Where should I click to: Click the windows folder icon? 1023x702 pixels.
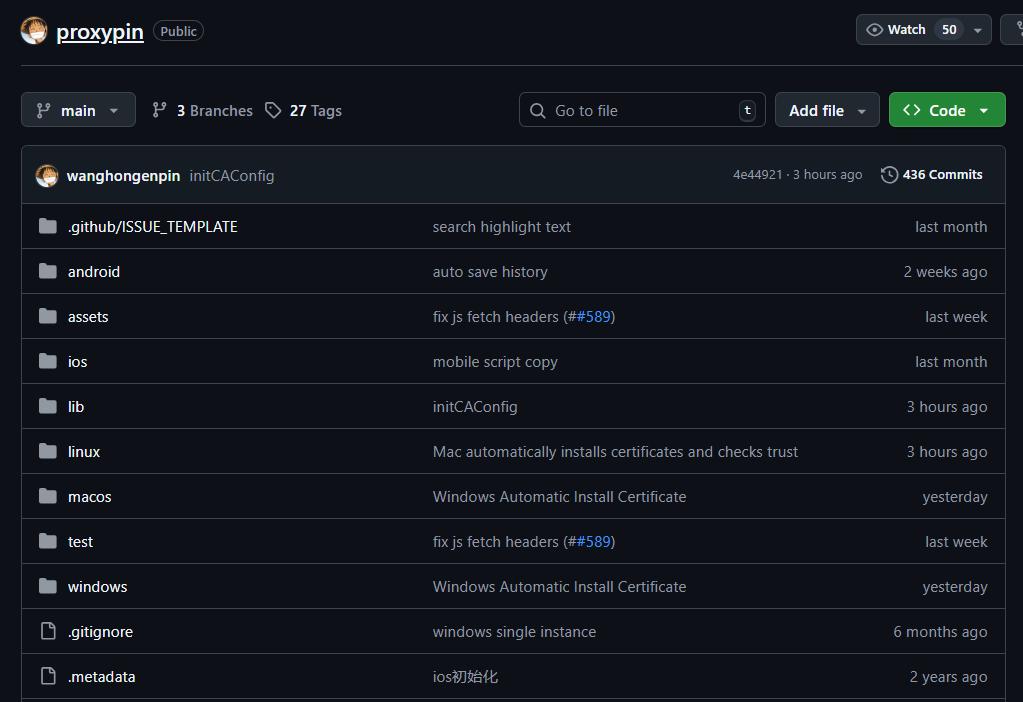point(47,586)
